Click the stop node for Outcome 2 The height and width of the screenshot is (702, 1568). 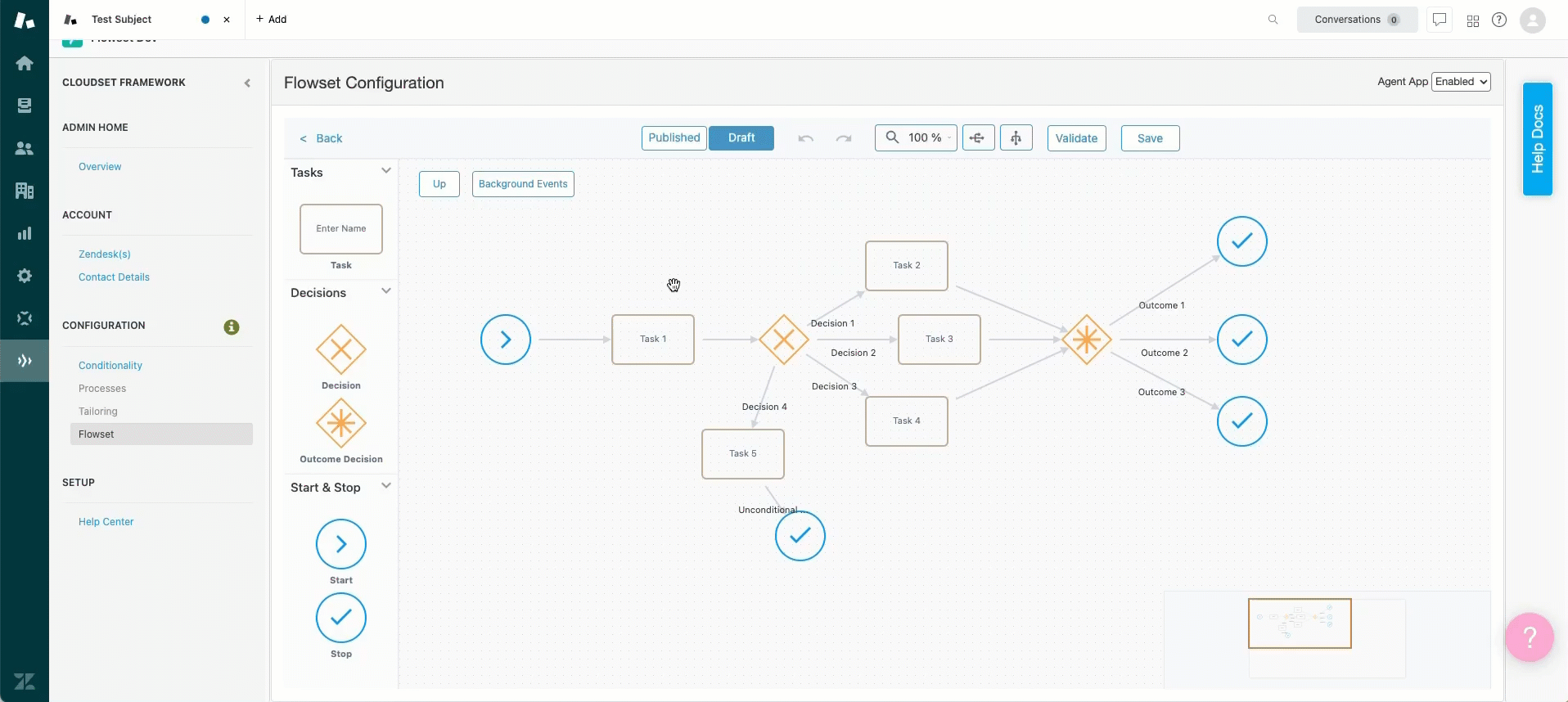tap(1242, 340)
